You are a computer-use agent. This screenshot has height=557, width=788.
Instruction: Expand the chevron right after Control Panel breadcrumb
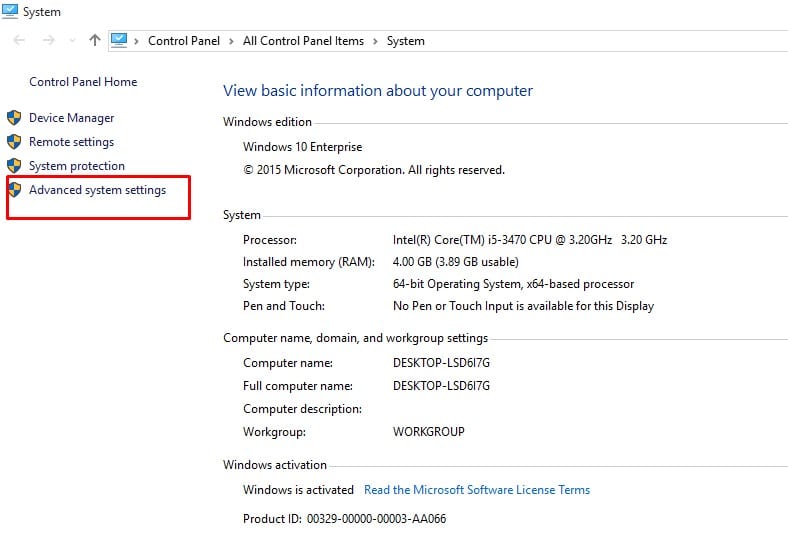point(233,41)
